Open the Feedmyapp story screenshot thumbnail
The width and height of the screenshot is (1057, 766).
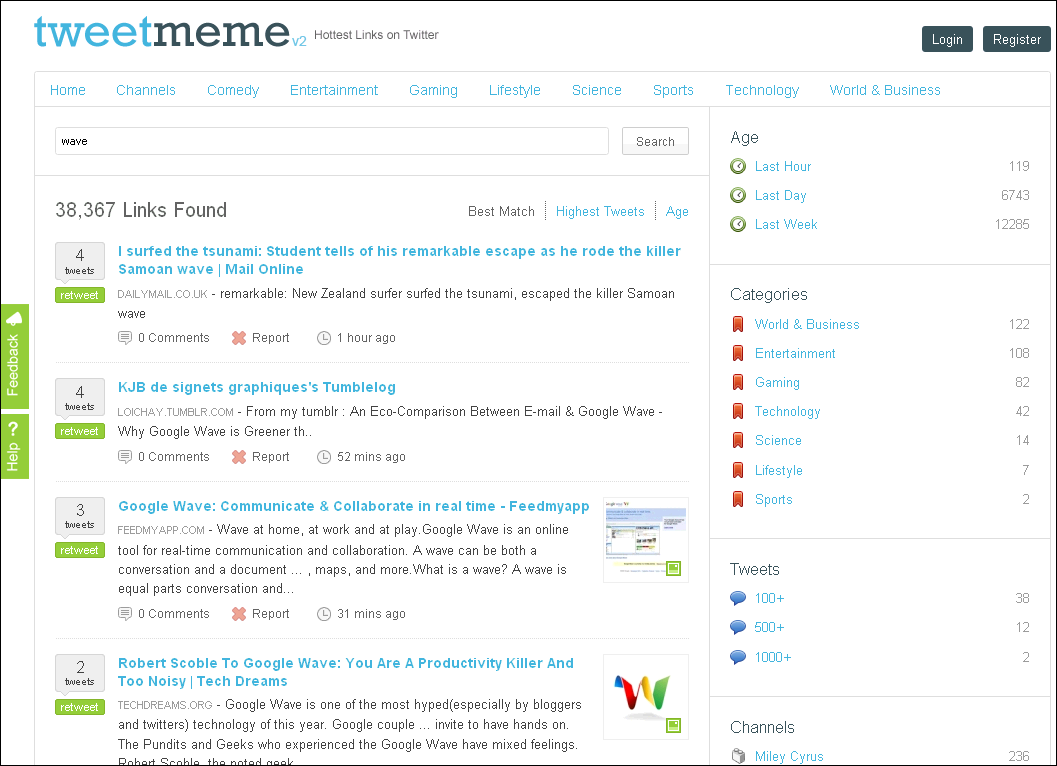[x=646, y=540]
